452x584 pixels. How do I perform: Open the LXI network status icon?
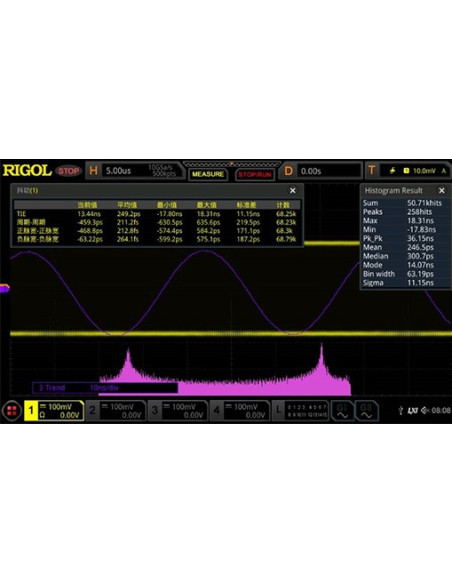pyautogui.click(x=412, y=410)
